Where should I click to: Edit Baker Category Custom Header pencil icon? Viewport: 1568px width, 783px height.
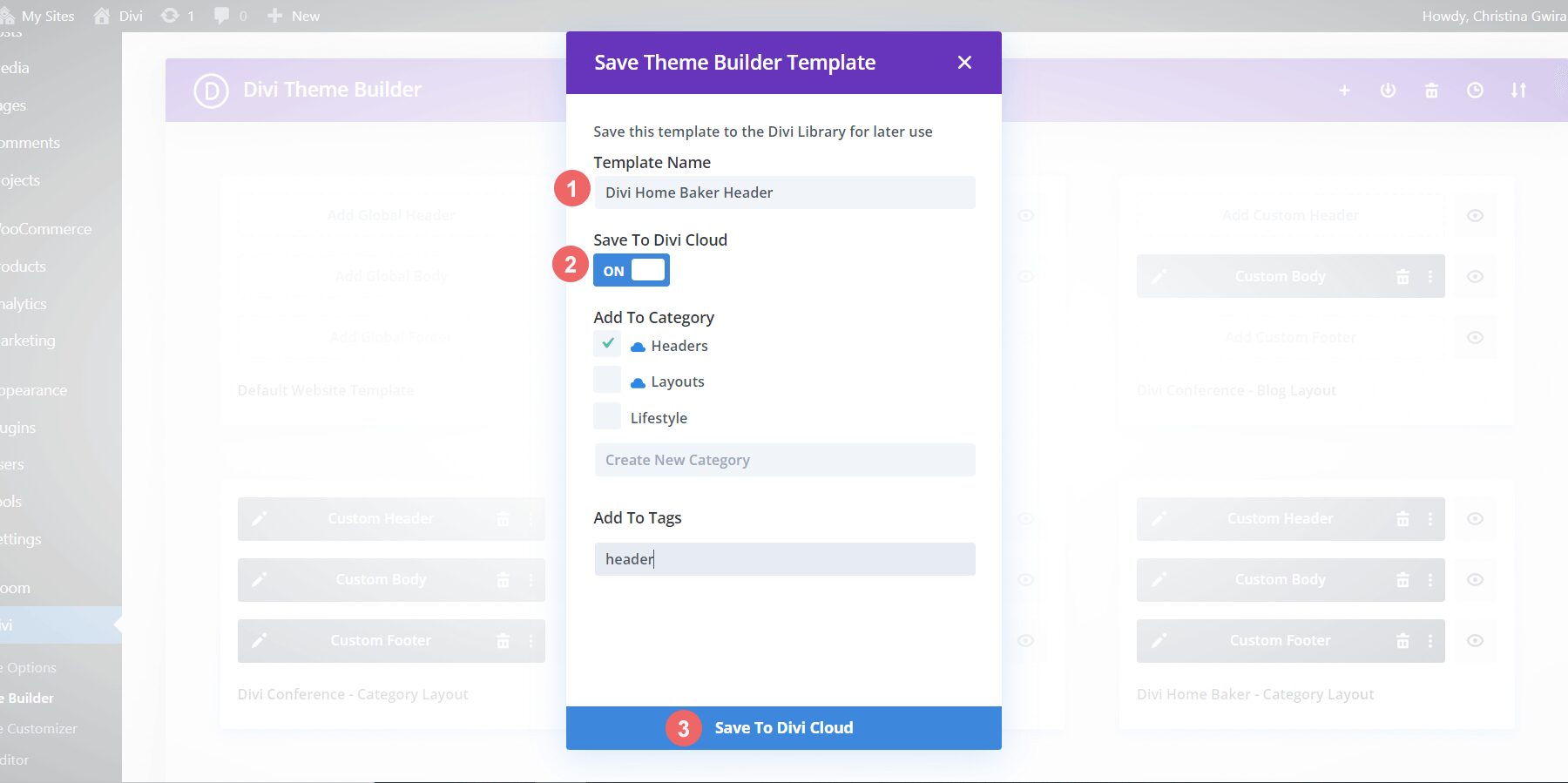click(1159, 518)
